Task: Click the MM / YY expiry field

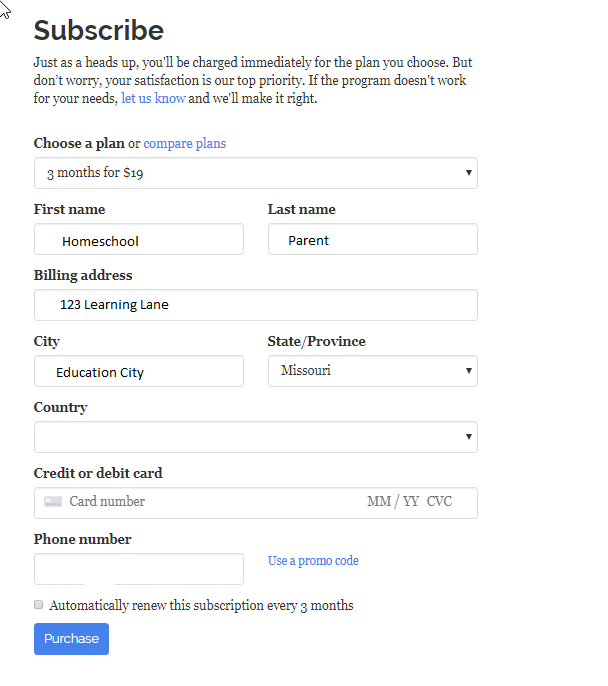Action: [393, 502]
